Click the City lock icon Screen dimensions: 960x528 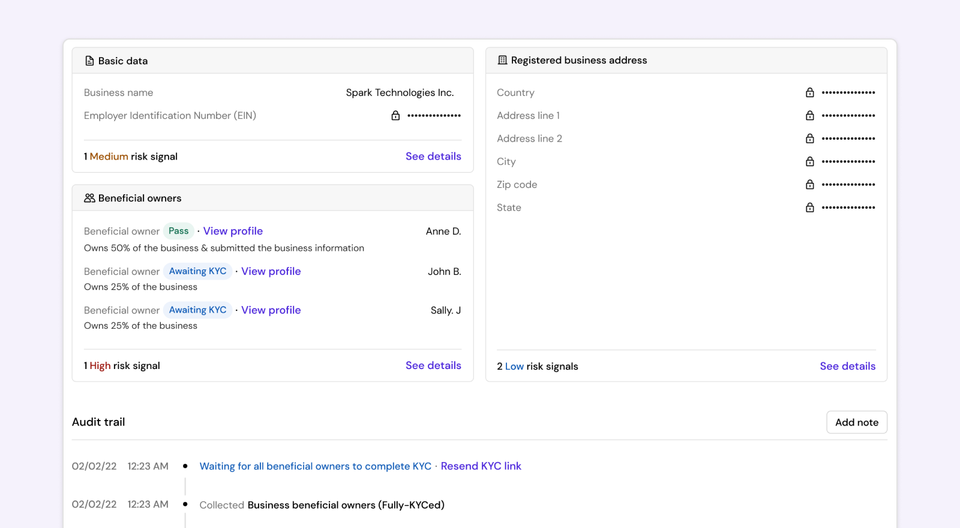tap(809, 161)
